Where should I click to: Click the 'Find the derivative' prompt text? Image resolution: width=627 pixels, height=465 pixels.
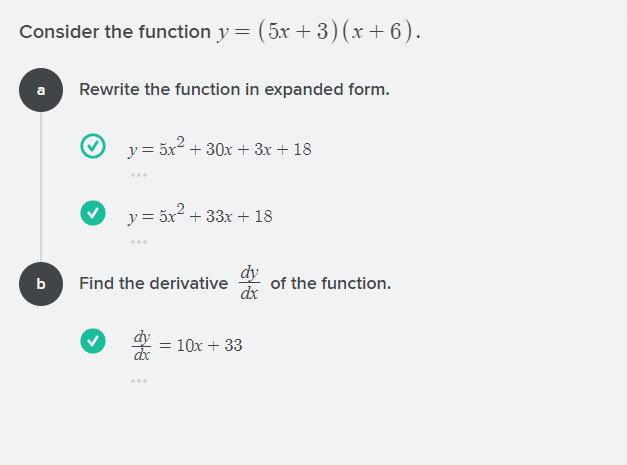(153, 284)
